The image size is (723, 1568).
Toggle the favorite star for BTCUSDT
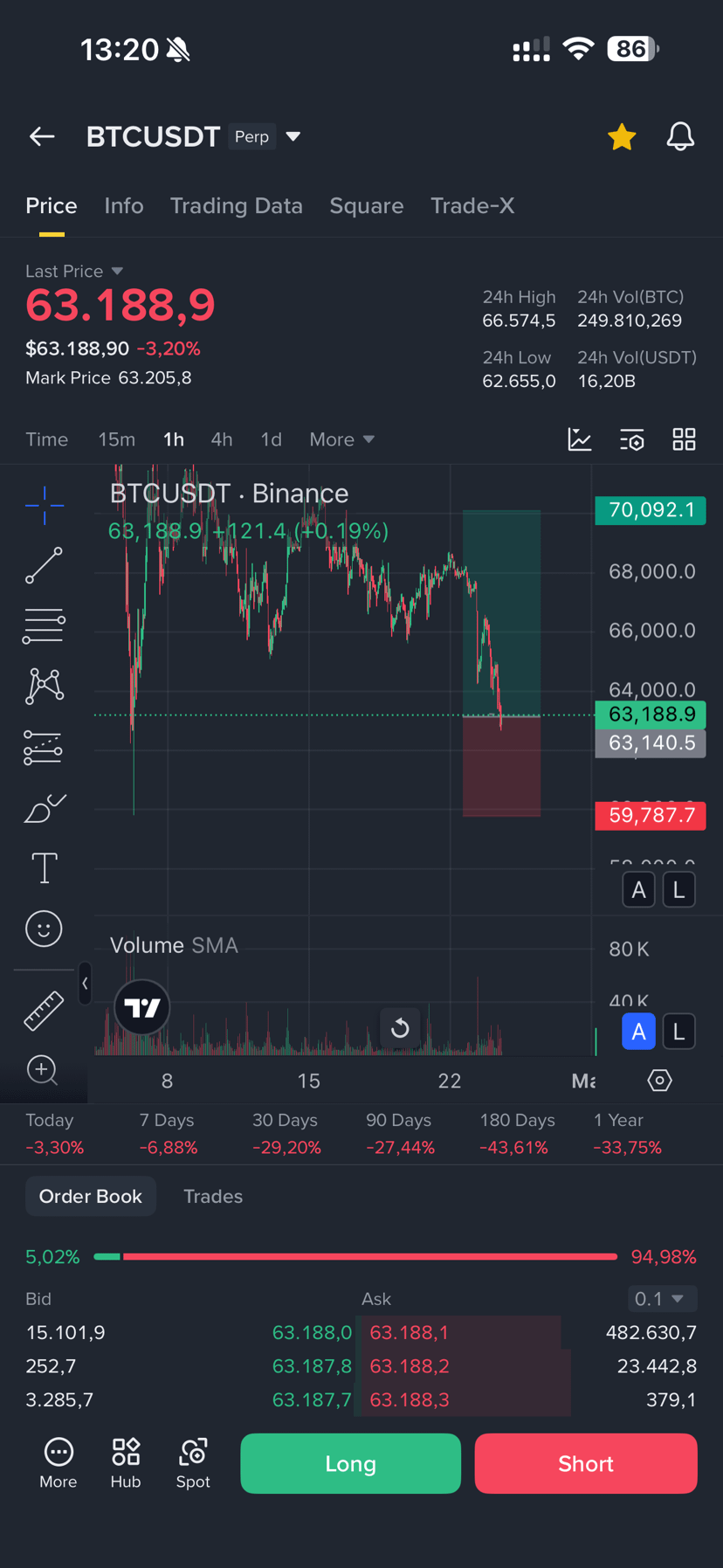click(x=622, y=137)
